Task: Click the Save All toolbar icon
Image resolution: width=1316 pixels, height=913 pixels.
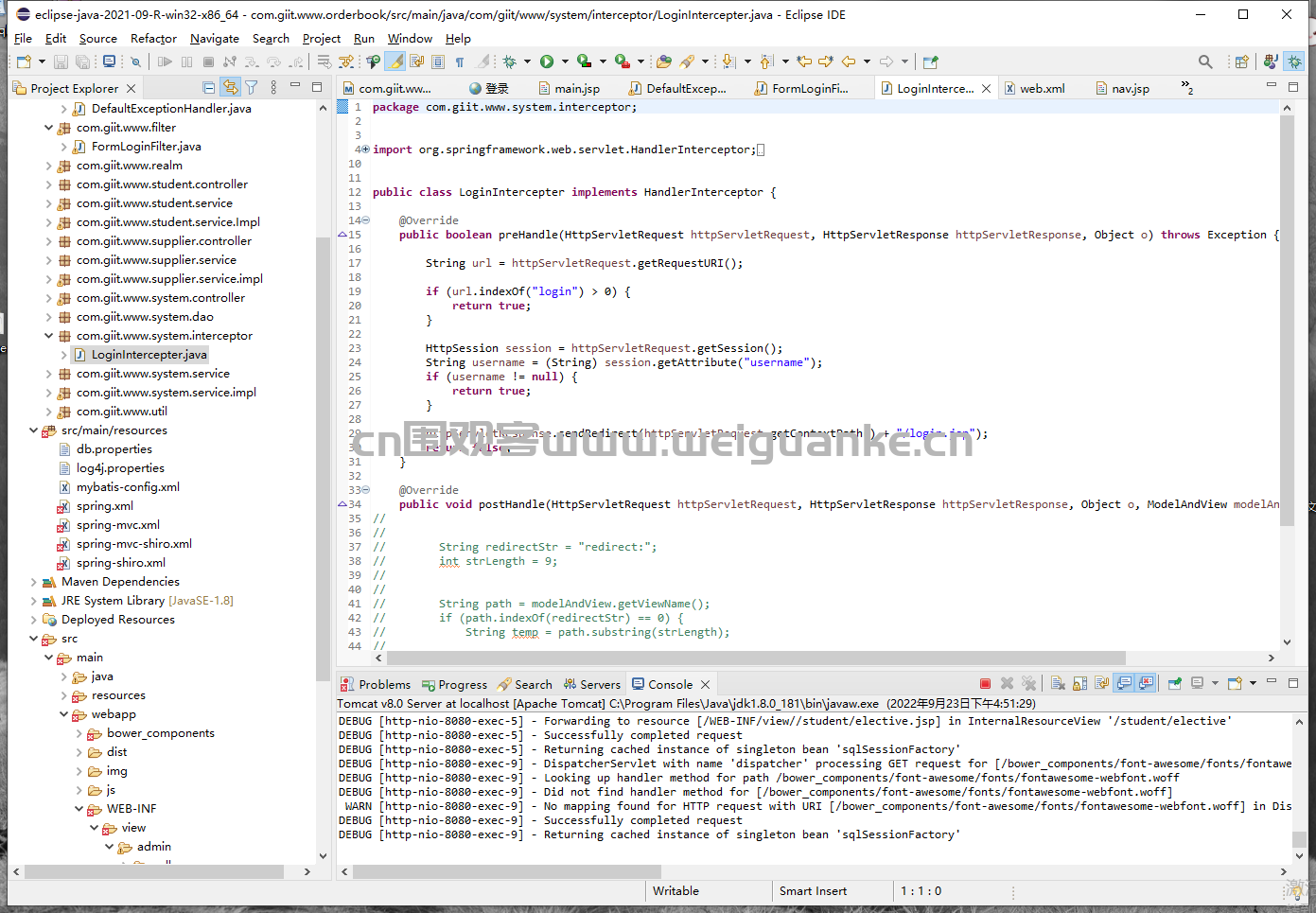Action: 82,61
